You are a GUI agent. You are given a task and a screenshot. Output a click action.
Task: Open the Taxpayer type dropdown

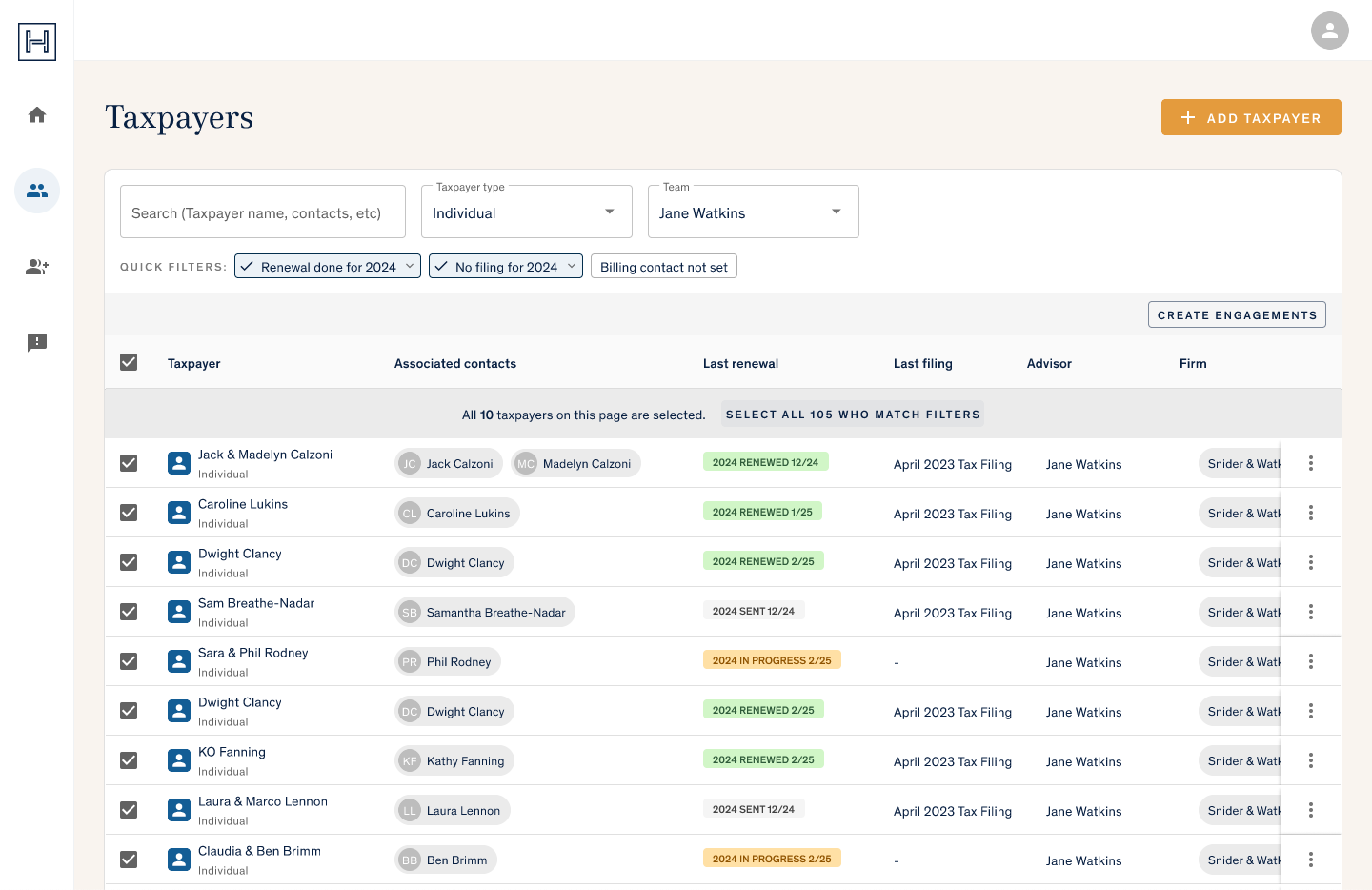coord(527,212)
